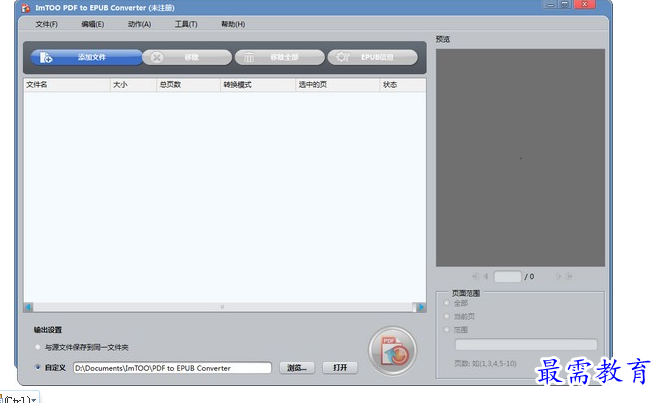Click the preview page number field

(508, 277)
